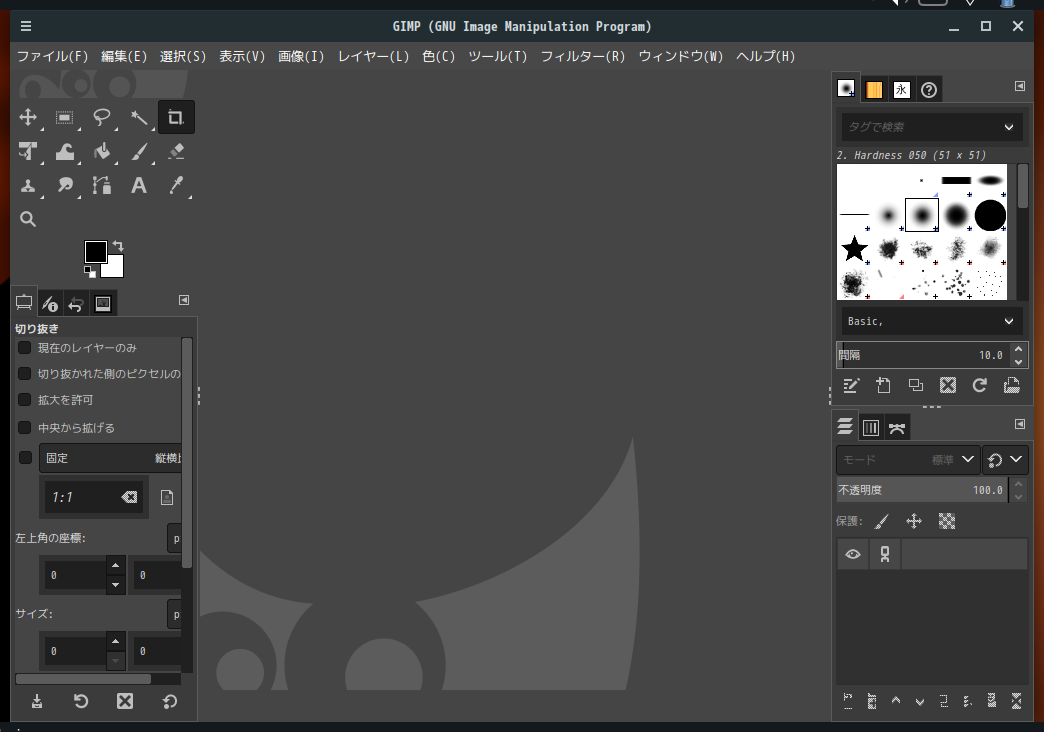The width and height of the screenshot is (1044, 732).
Task: Select the Fuzzy Select magic wand tool
Action: (138, 117)
